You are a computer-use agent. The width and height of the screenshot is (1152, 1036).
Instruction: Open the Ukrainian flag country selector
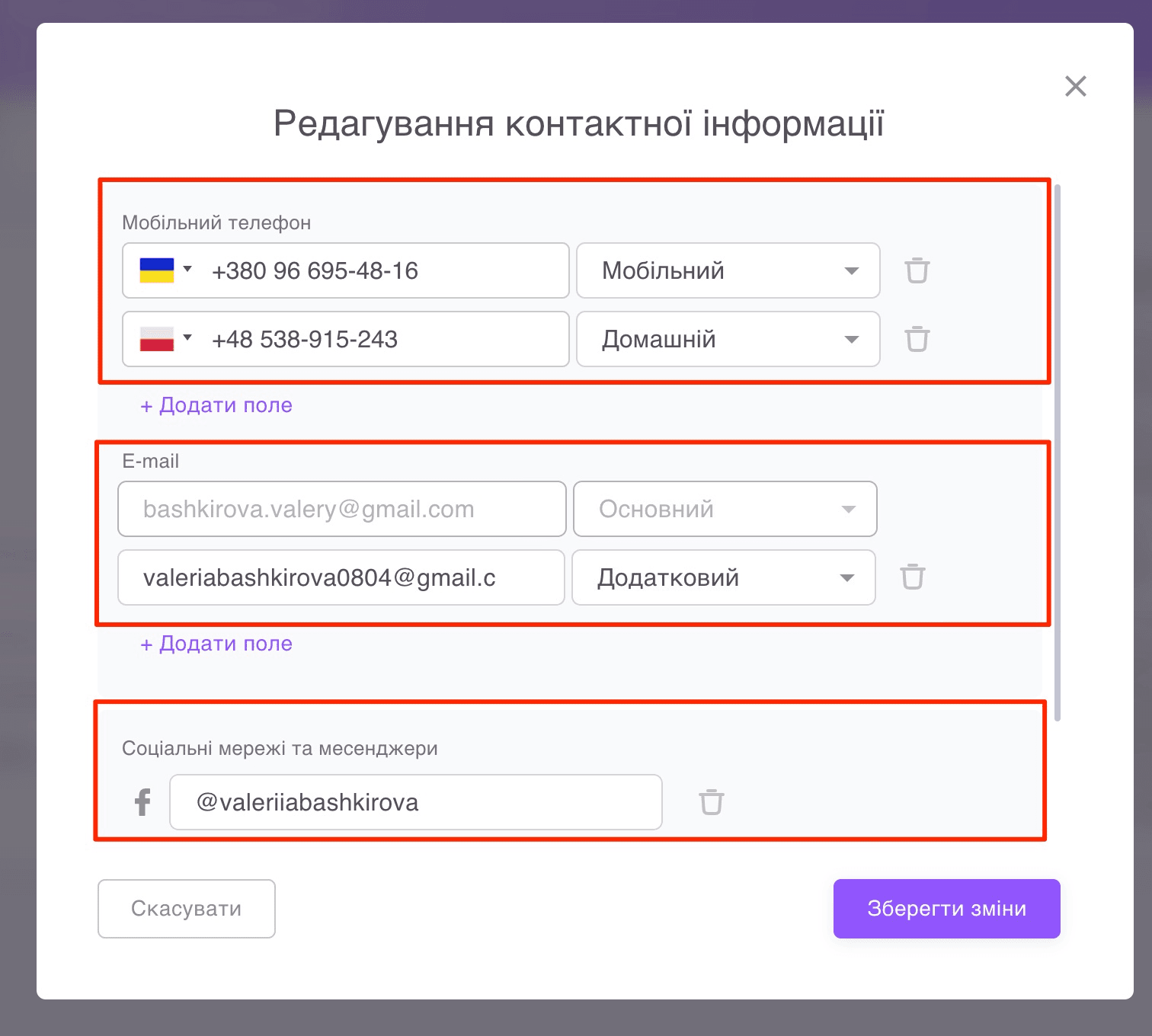coord(164,268)
